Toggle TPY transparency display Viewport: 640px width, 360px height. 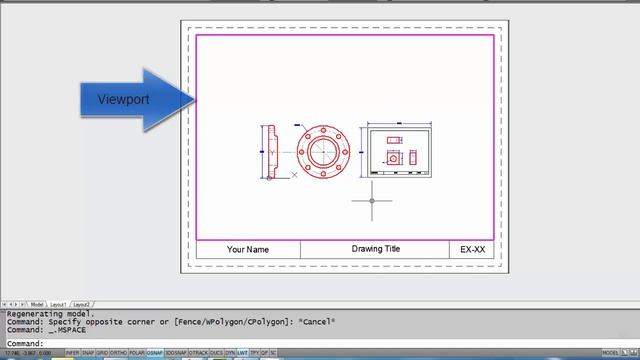click(255, 353)
